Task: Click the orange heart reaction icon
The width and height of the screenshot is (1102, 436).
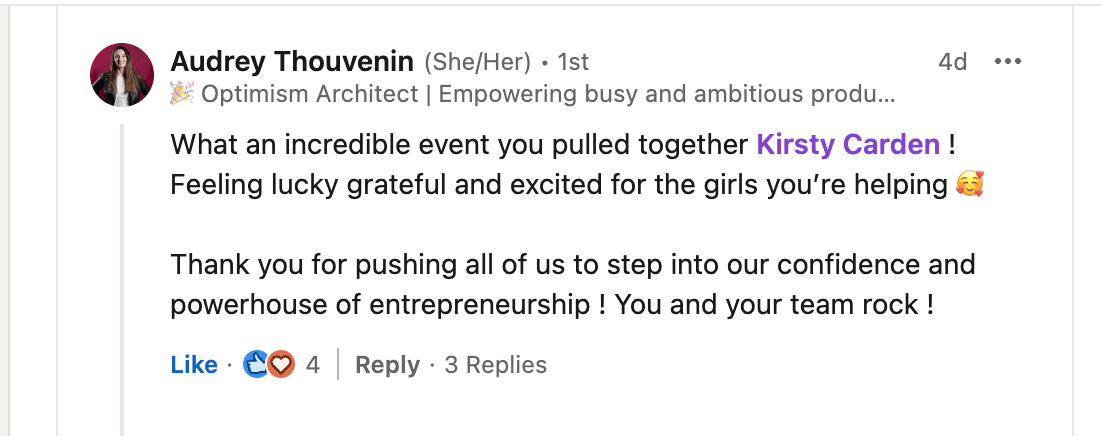Action: point(281,365)
